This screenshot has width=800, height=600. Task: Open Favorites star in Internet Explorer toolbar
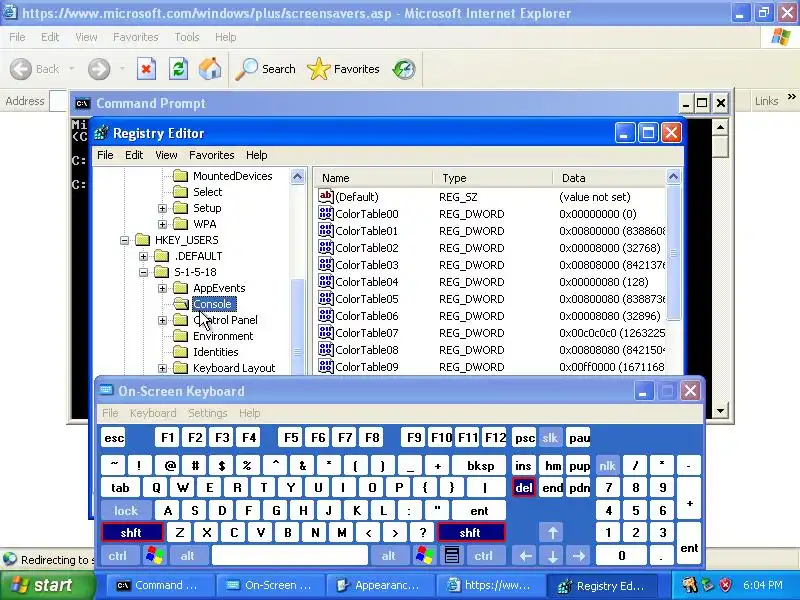coord(343,69)
